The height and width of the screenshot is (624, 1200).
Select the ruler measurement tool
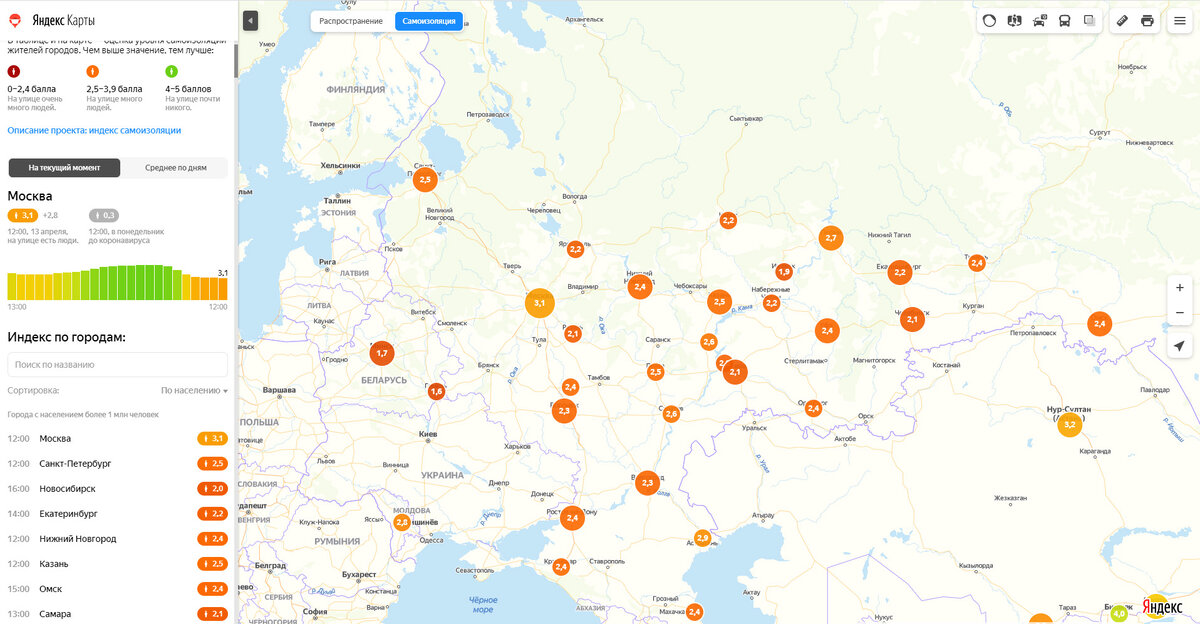coord(1122,20)
